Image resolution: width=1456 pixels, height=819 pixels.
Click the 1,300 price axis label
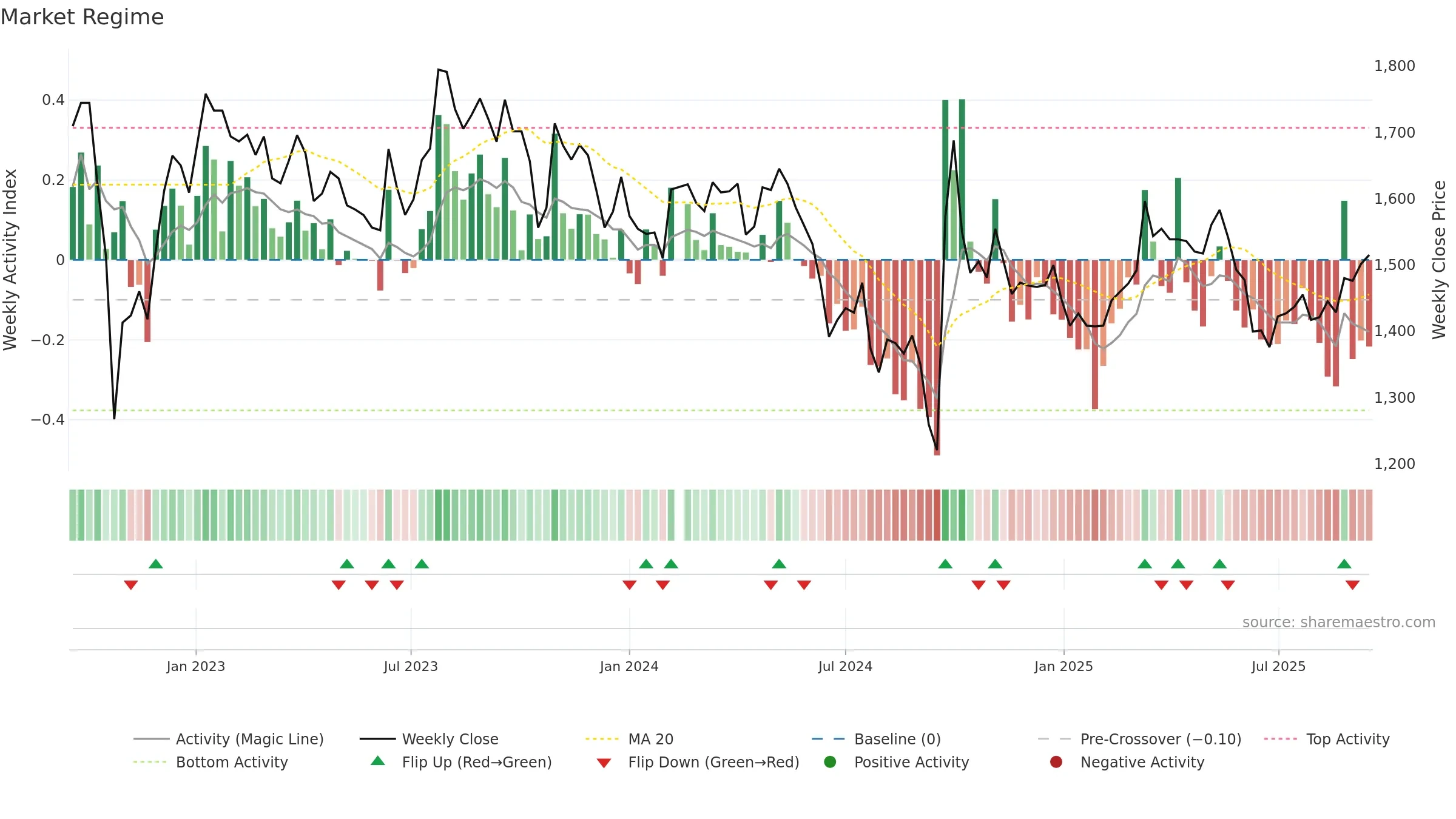point(1395,397)
